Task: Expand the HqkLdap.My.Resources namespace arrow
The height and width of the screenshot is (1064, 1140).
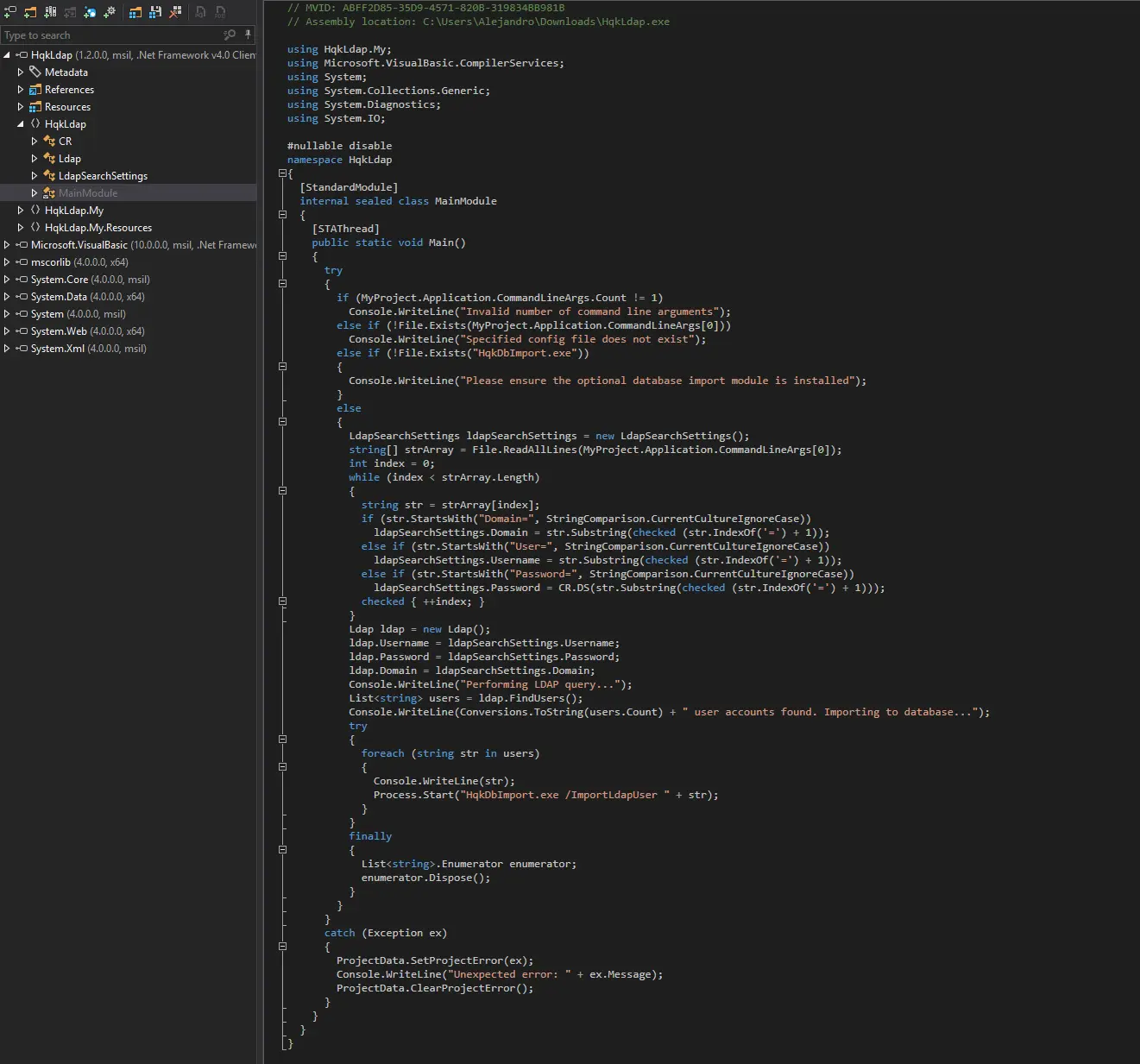Action: 21,227
